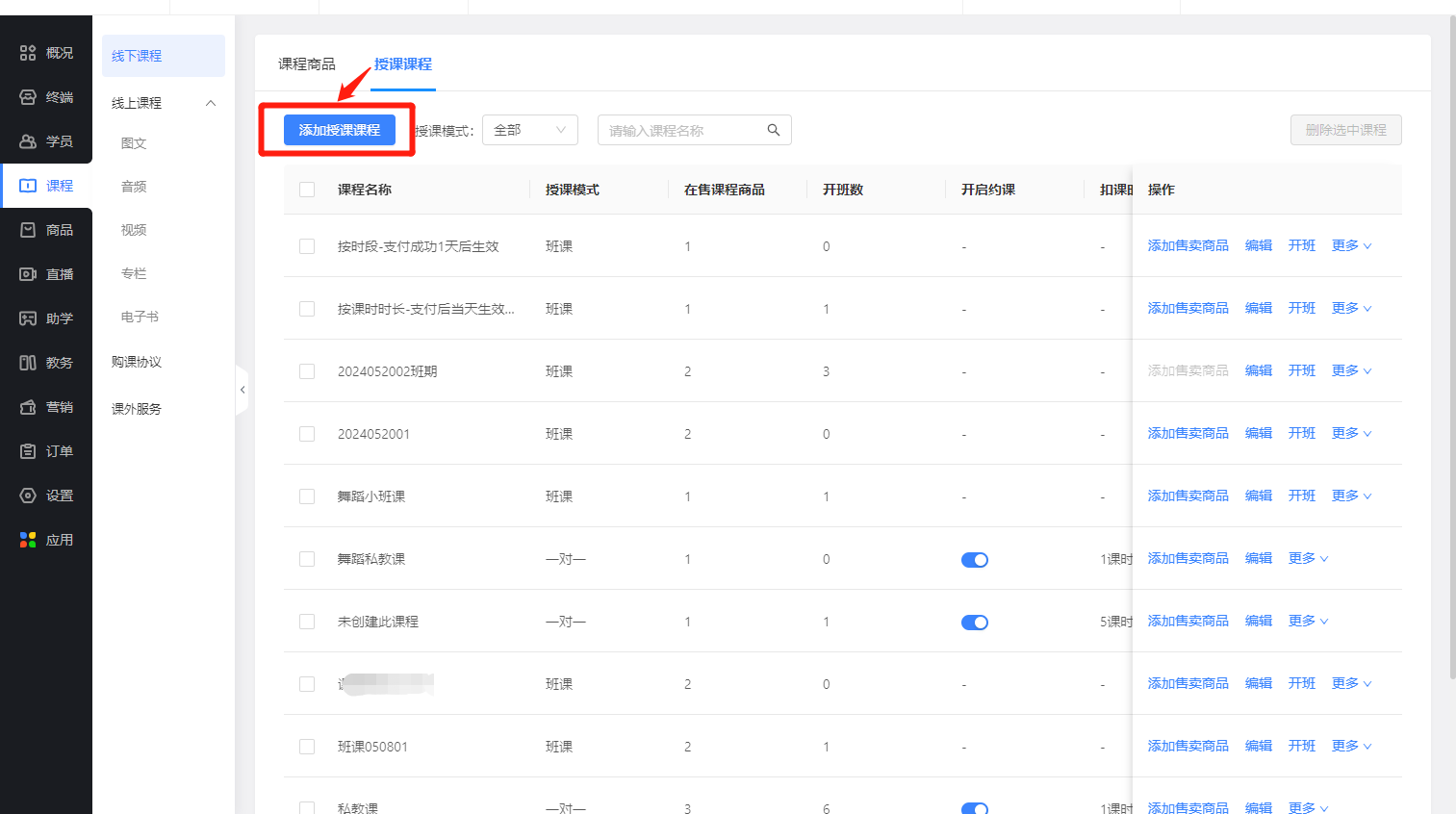Open the 授课模式 全部 dropdown
Image resolution: width=1456 pixels, height=814 pixels.
click(x=530, y=130)
